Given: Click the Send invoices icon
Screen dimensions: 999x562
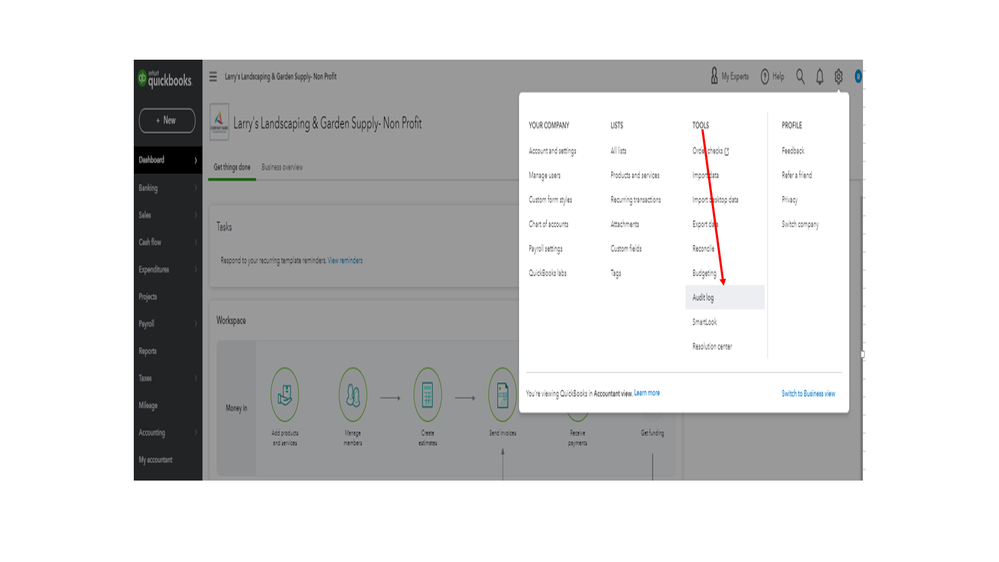Looking at the screenshot, I should pyautogui.click(x=502, y=394).
